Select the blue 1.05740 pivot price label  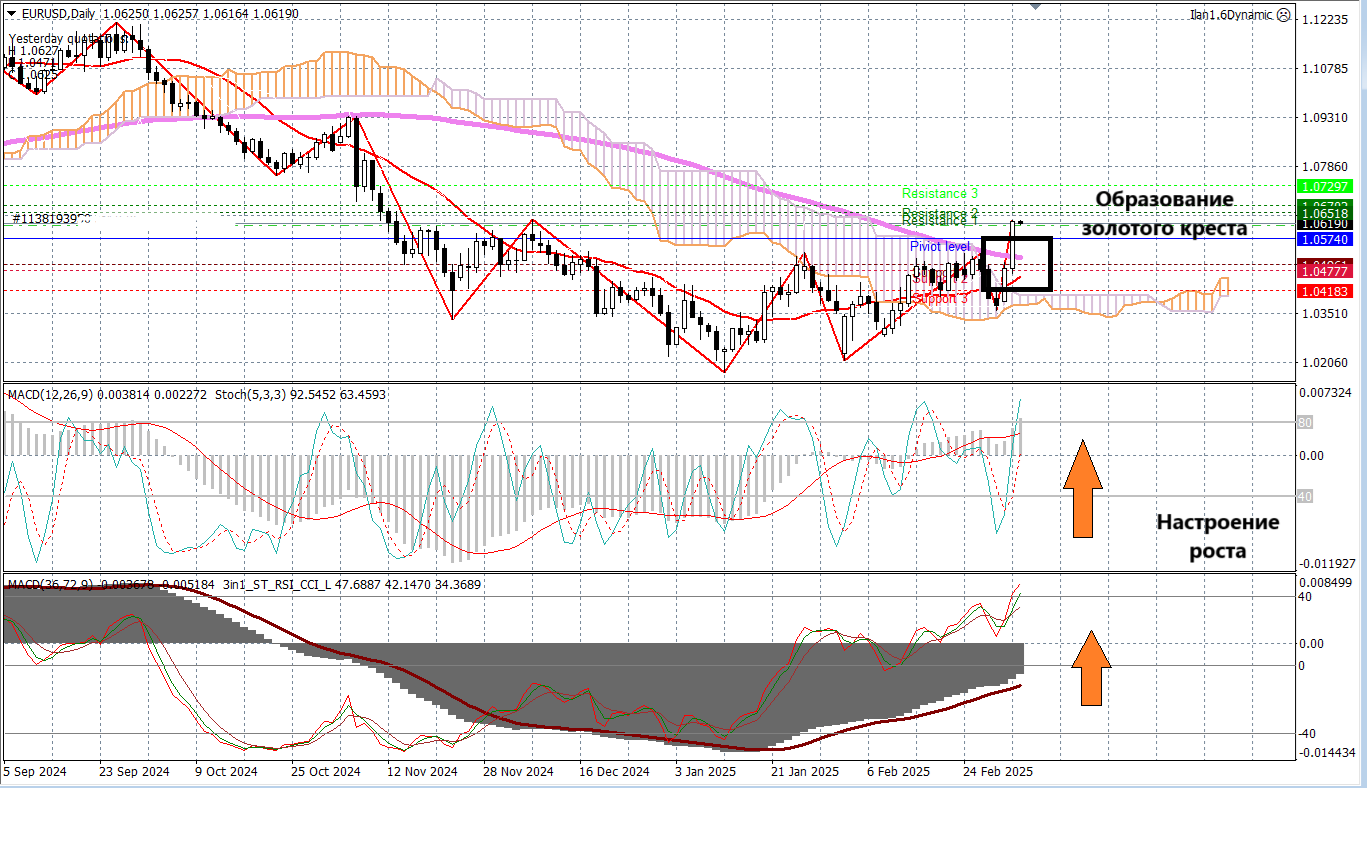[1324, 240]
